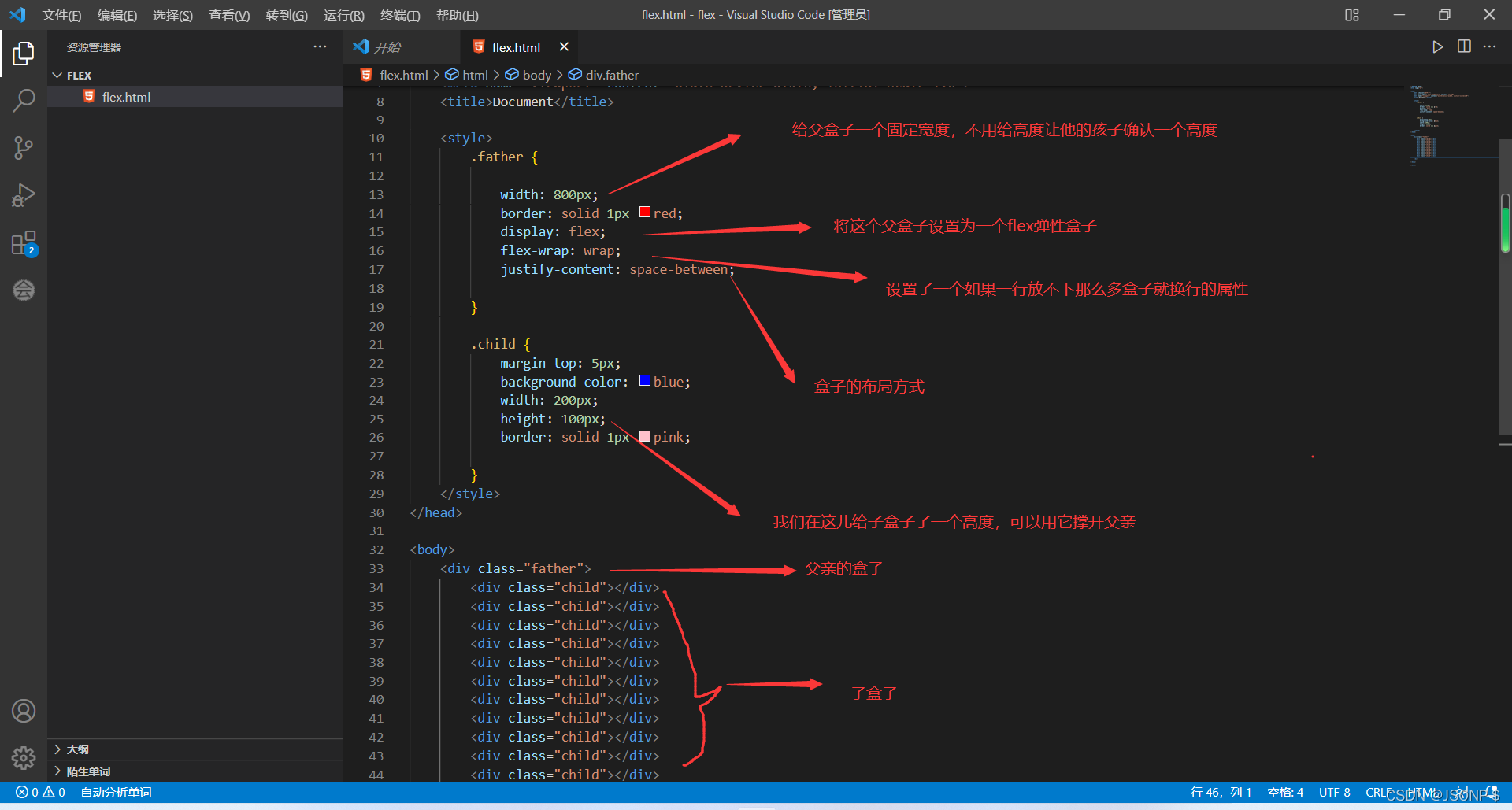Screen dimensions: 1512x810
Task: Open the 文件(F) menu
Action: 61,15
